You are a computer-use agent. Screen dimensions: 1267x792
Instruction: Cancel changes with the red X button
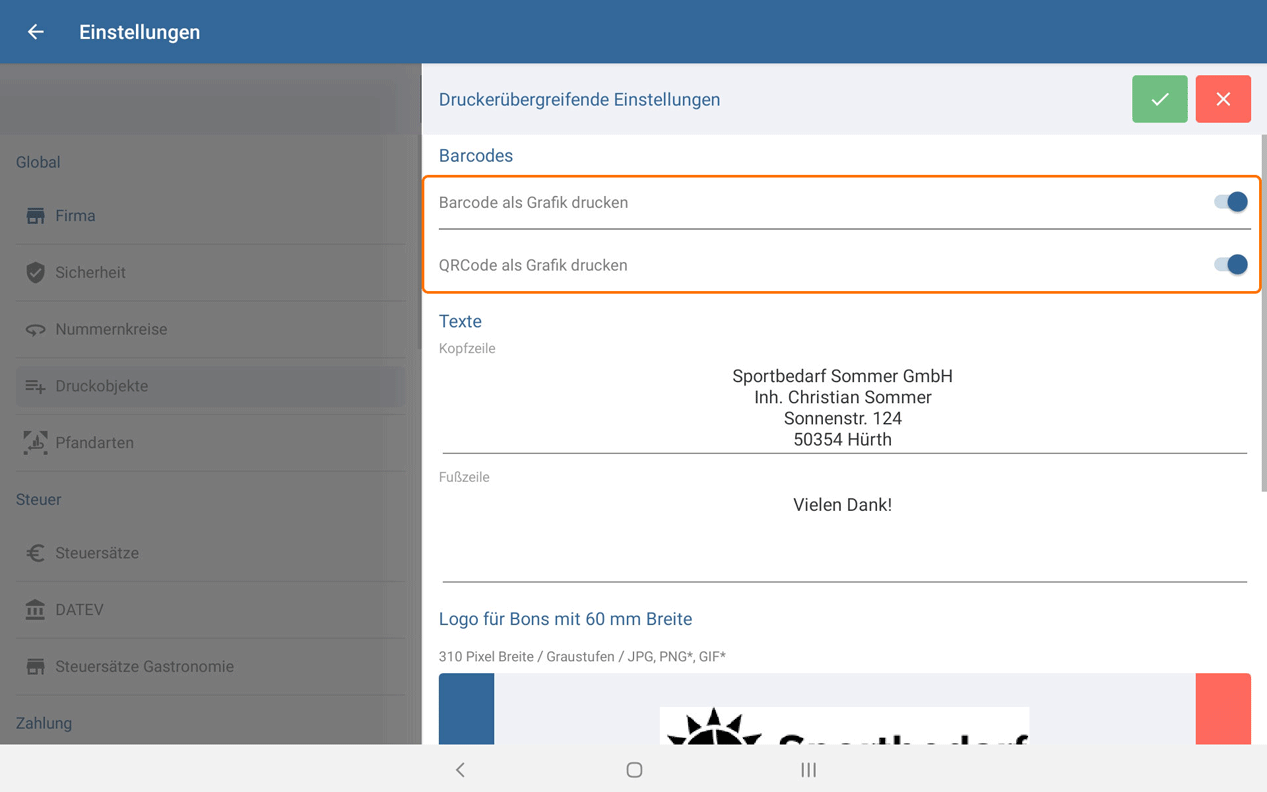(1223, 99)
